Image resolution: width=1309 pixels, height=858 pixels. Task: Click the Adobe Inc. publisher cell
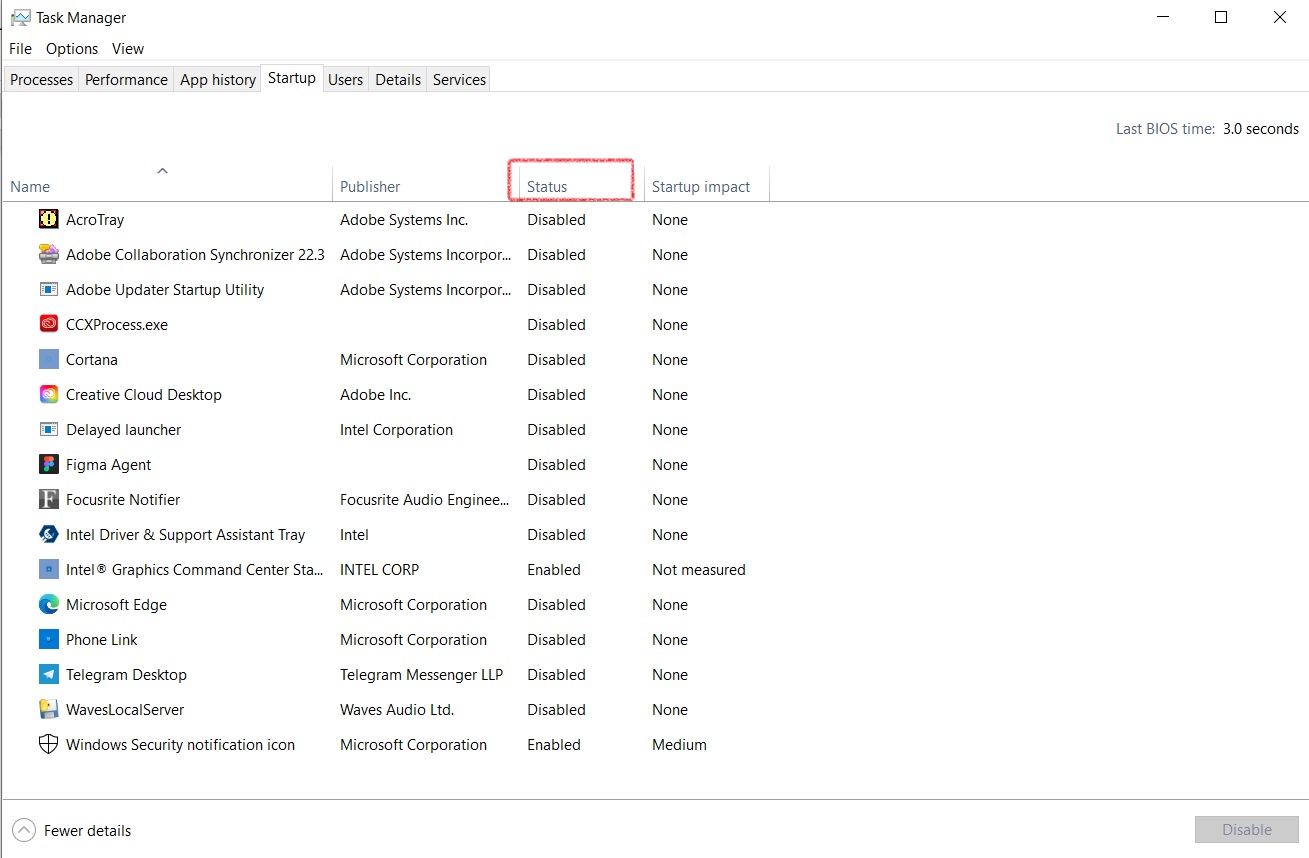coord(376,394)
